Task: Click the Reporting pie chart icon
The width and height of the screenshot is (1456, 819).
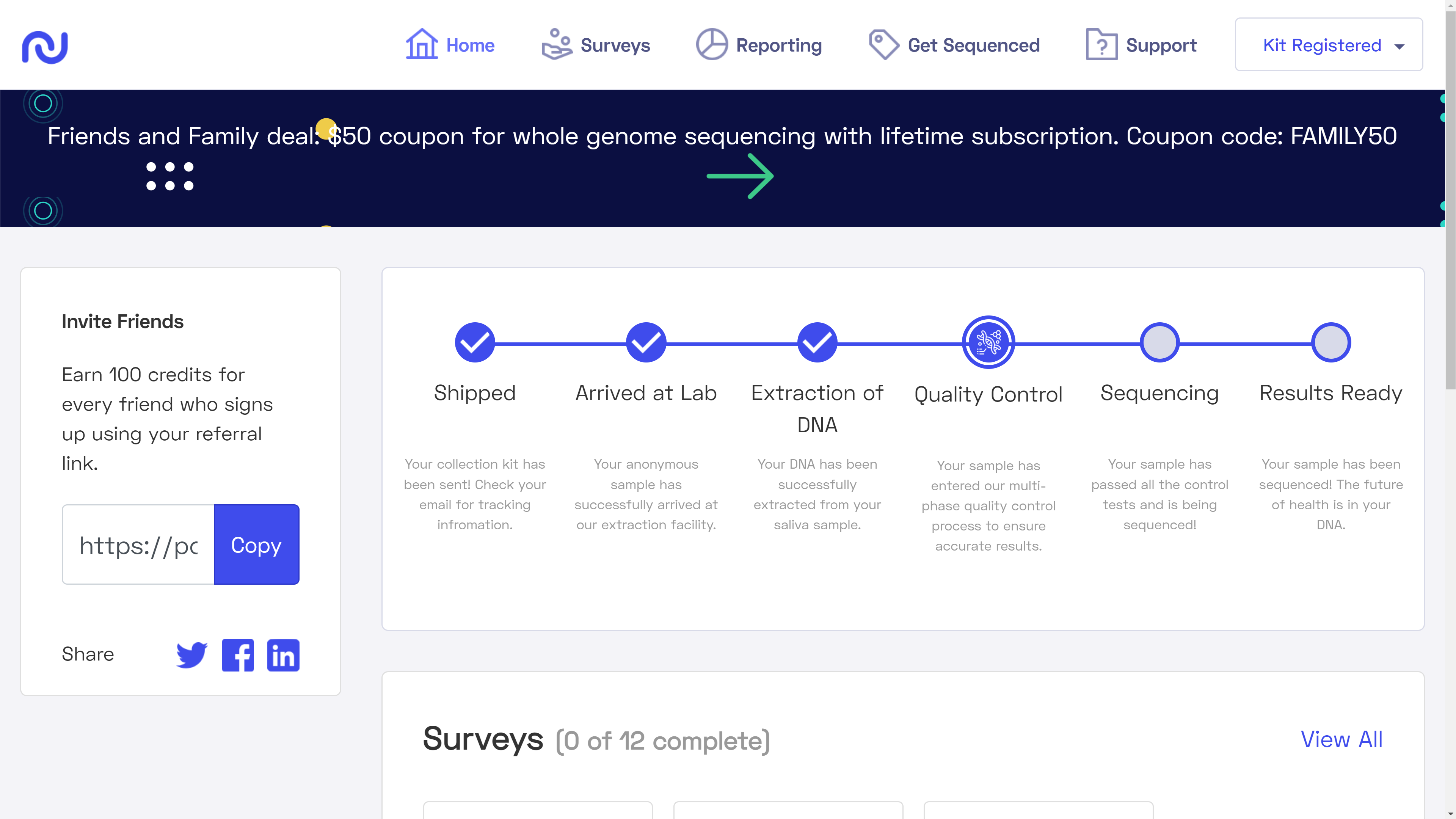Action: [x=712, y=44]
